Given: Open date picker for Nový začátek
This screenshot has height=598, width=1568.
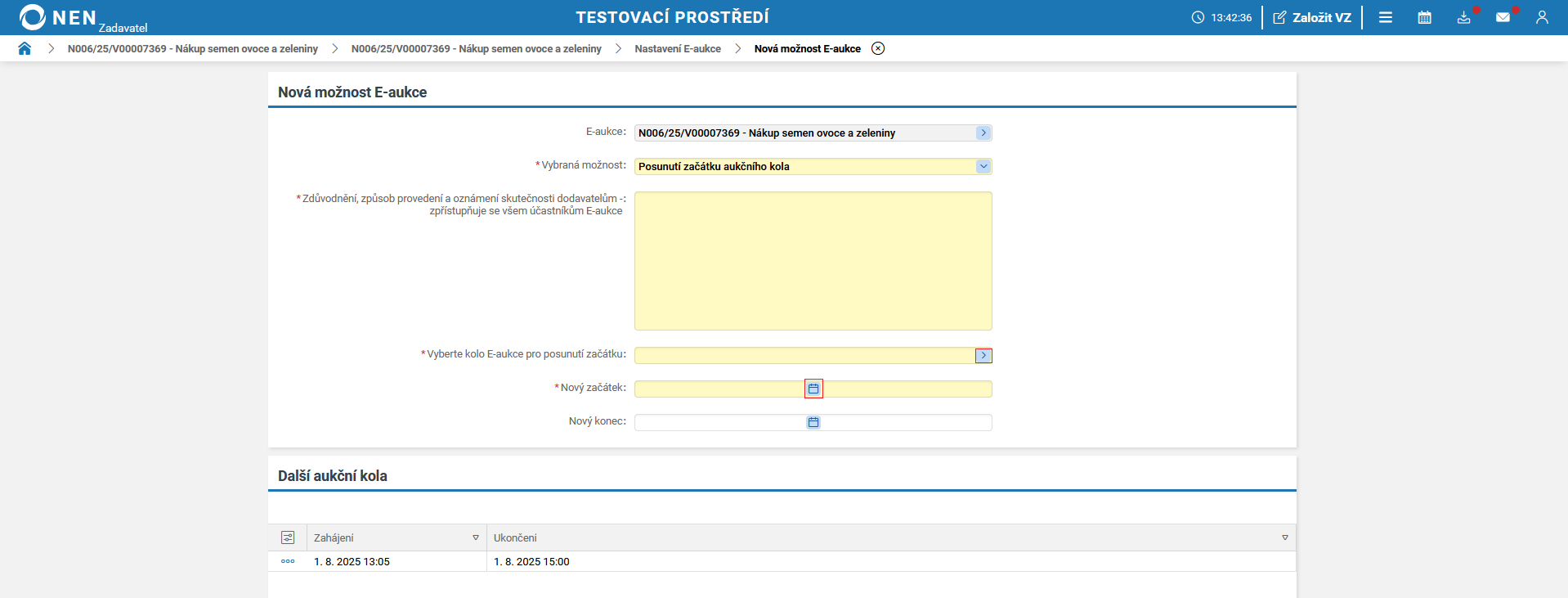Looking at the screenshot, I should (813, 389).
